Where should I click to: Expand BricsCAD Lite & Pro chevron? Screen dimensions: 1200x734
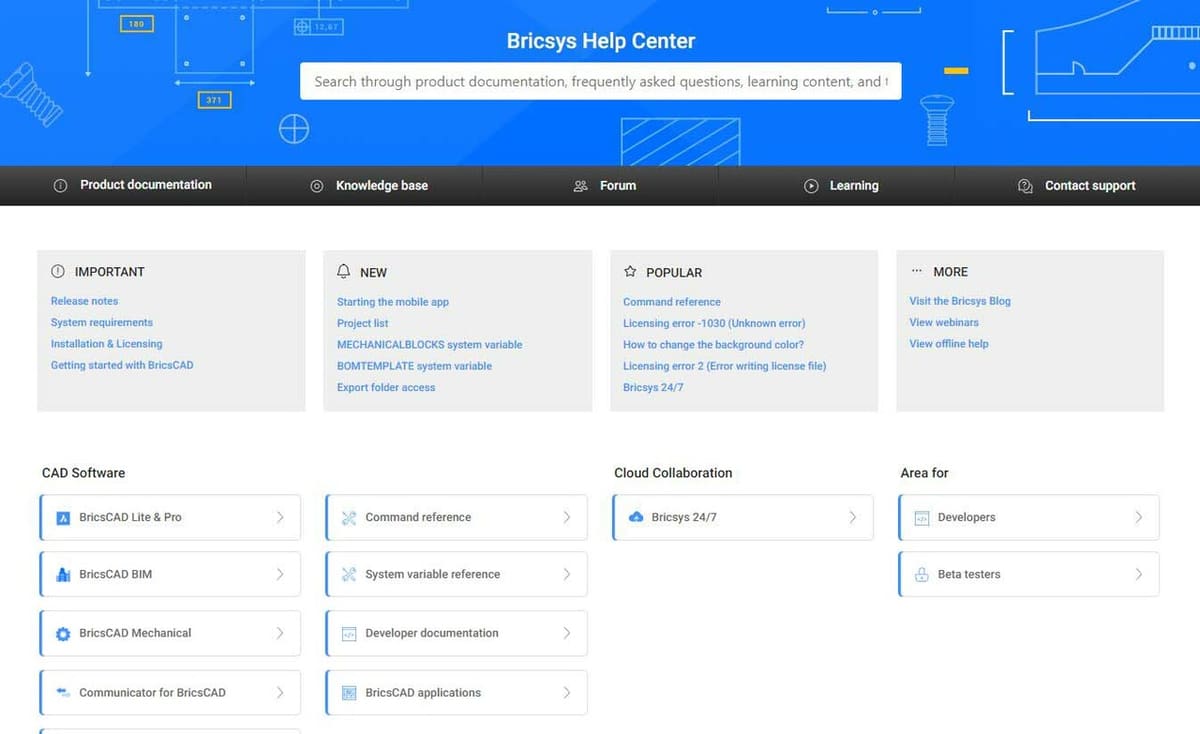pos(280,518)
